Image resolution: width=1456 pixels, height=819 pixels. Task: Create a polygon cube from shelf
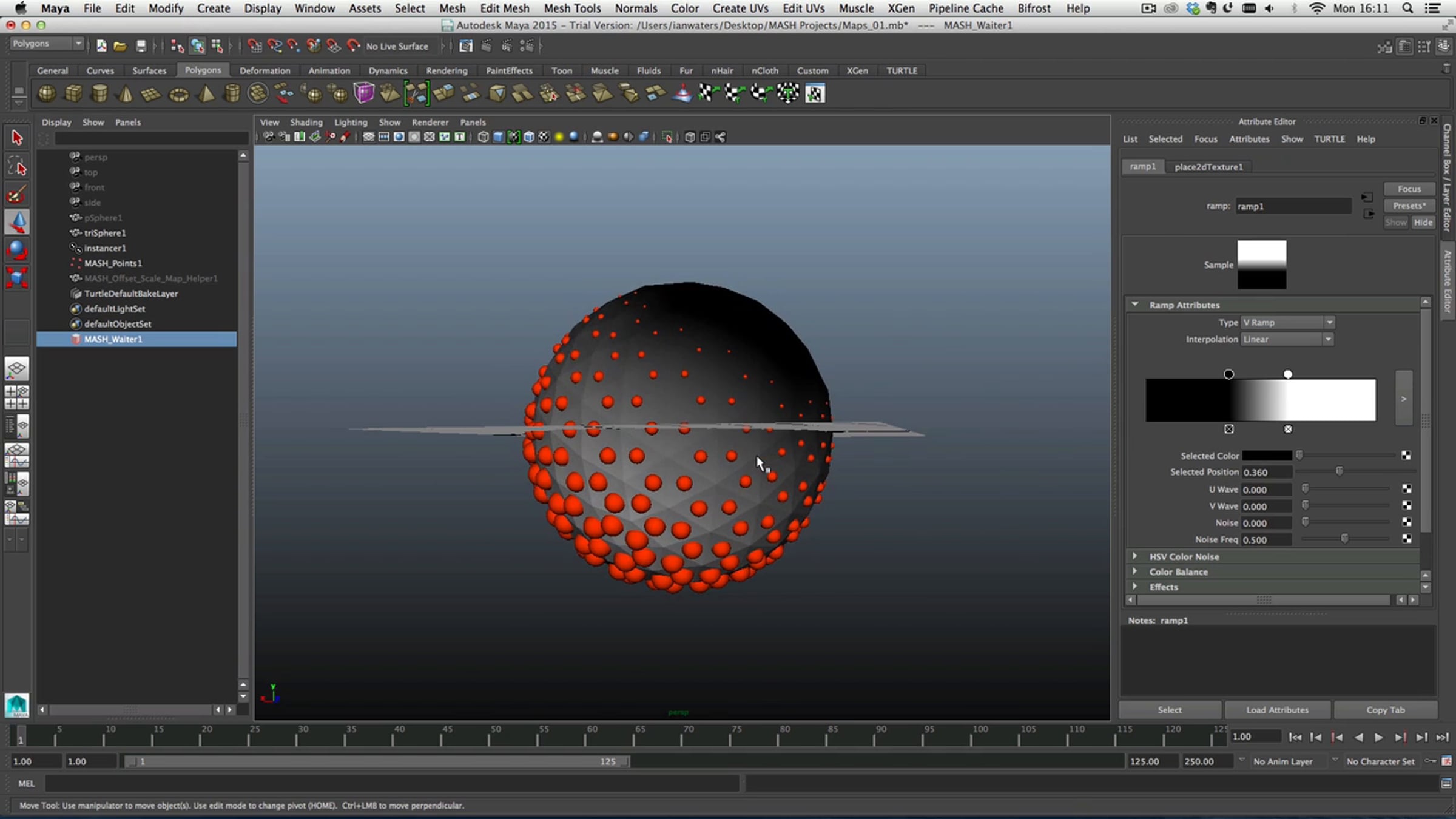coord(73,93)
